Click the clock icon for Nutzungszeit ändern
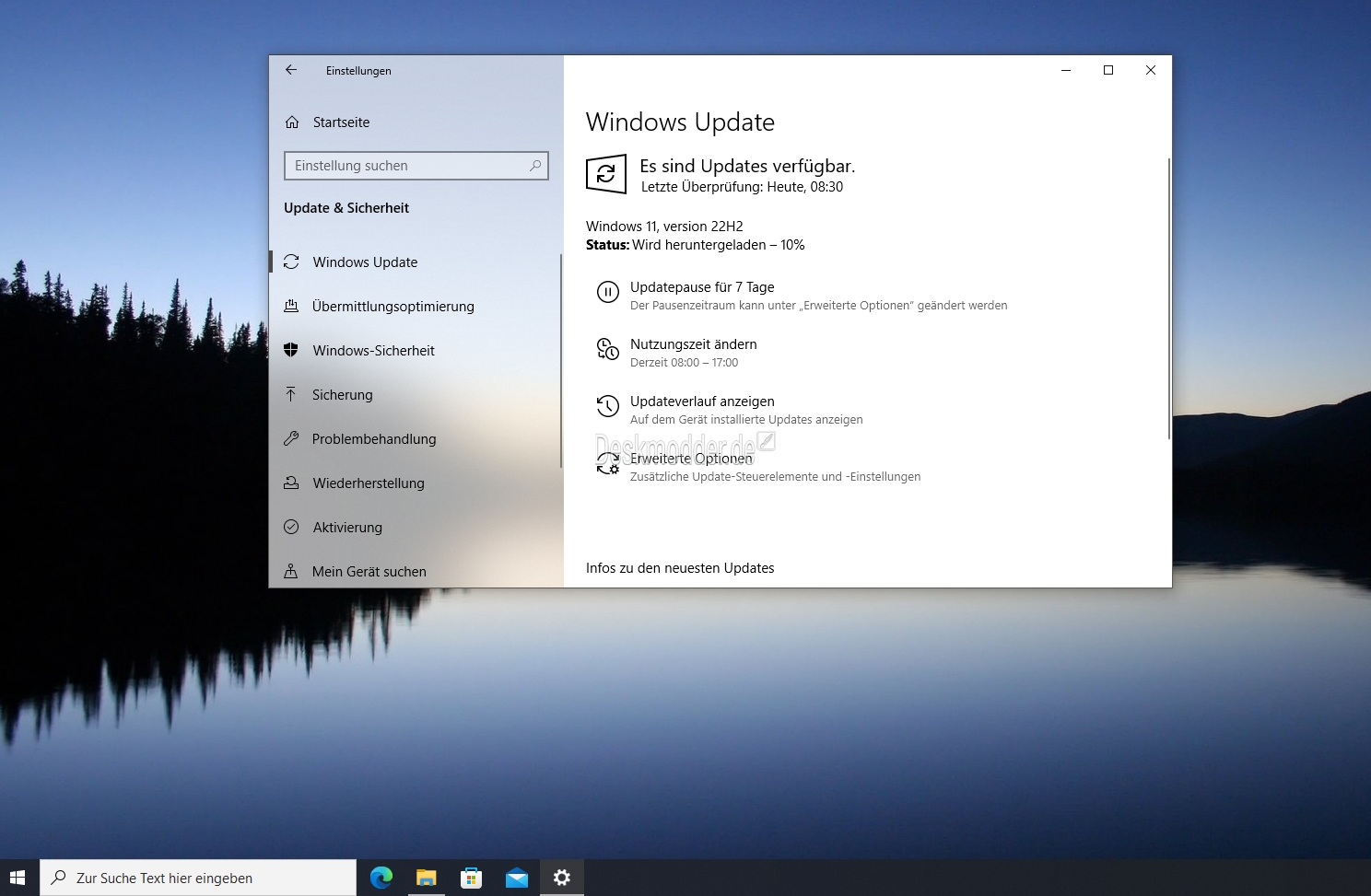The image size is (1371, 896). [x=608, y=349]
